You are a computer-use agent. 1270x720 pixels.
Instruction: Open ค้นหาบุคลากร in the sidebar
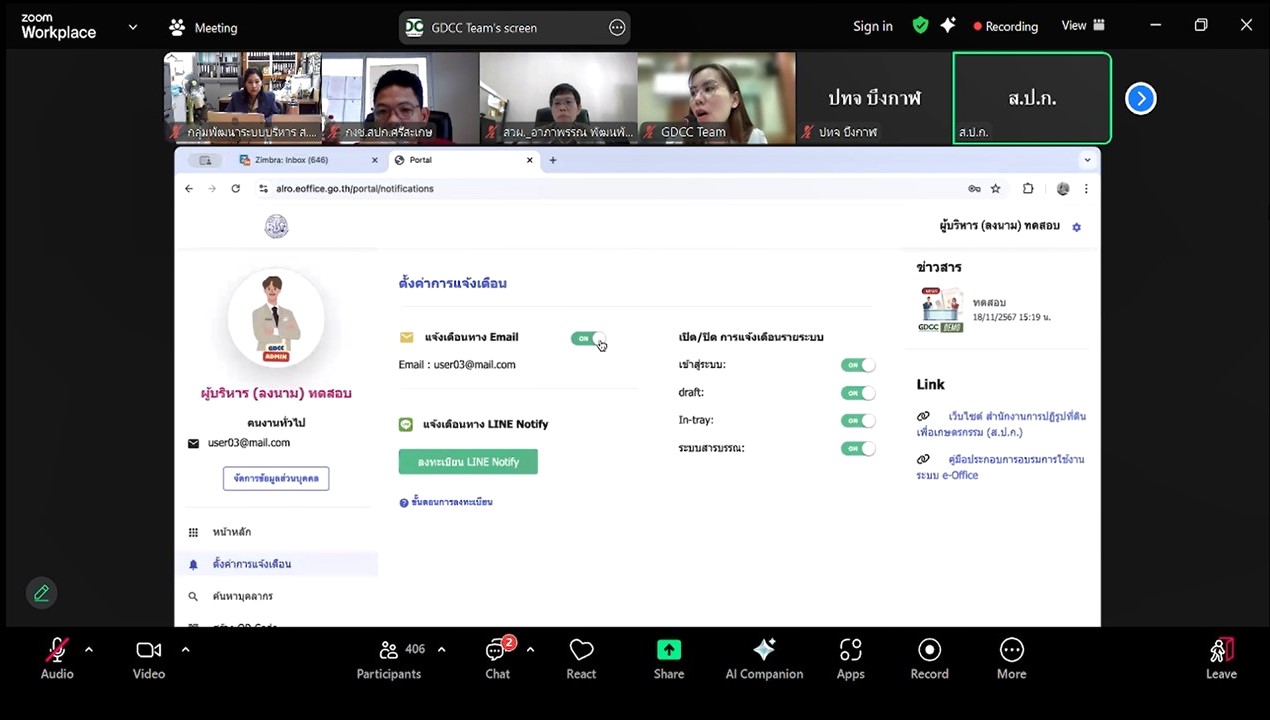[242, 596]
